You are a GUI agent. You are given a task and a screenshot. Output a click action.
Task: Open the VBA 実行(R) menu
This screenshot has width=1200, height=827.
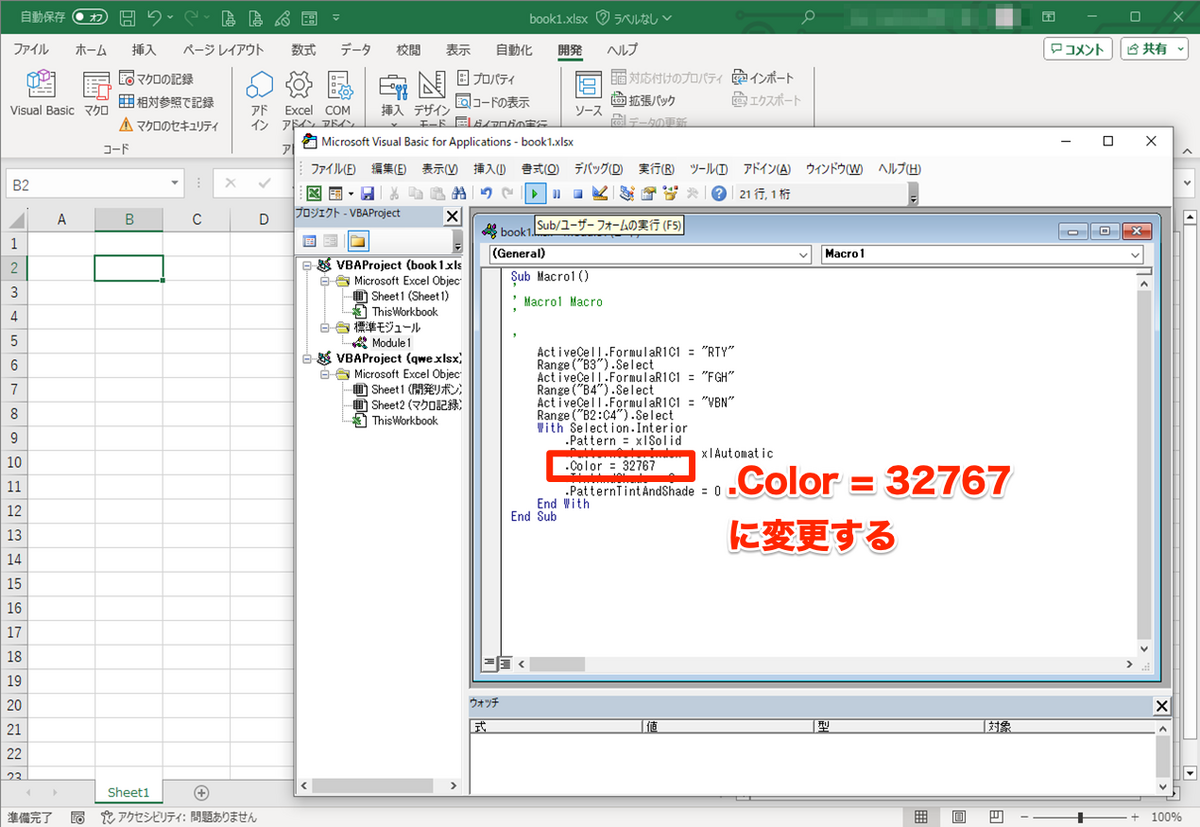tap(656, 169)
